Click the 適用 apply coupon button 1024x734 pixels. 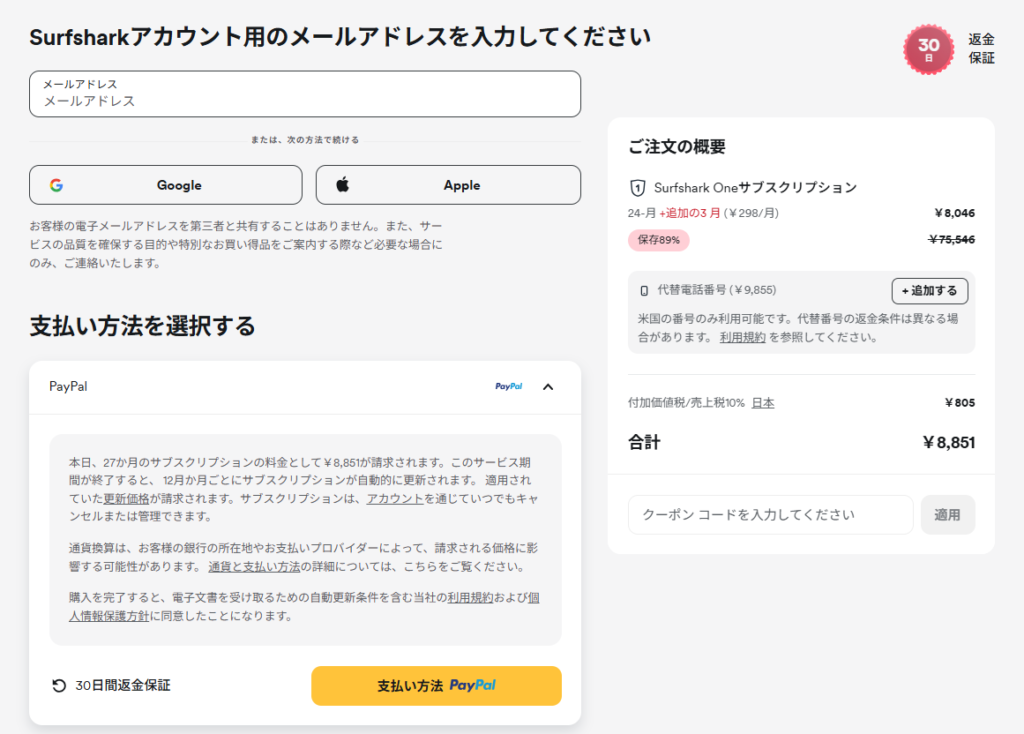pos(948,515)
